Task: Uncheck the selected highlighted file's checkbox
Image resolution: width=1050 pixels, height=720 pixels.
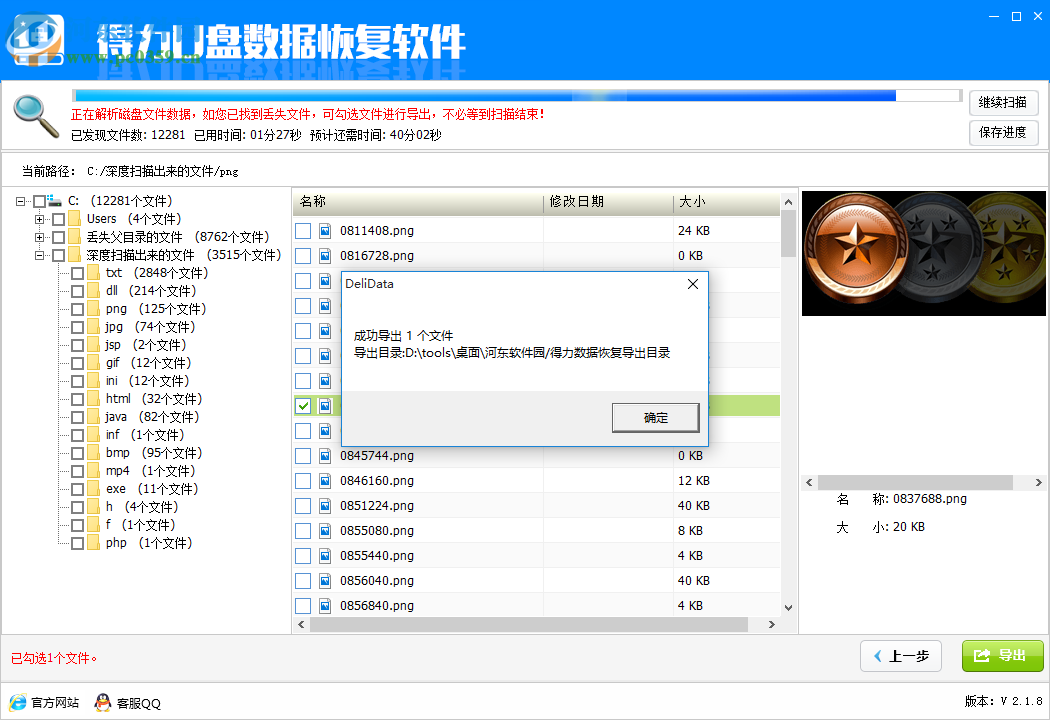Action: (303, 405)
